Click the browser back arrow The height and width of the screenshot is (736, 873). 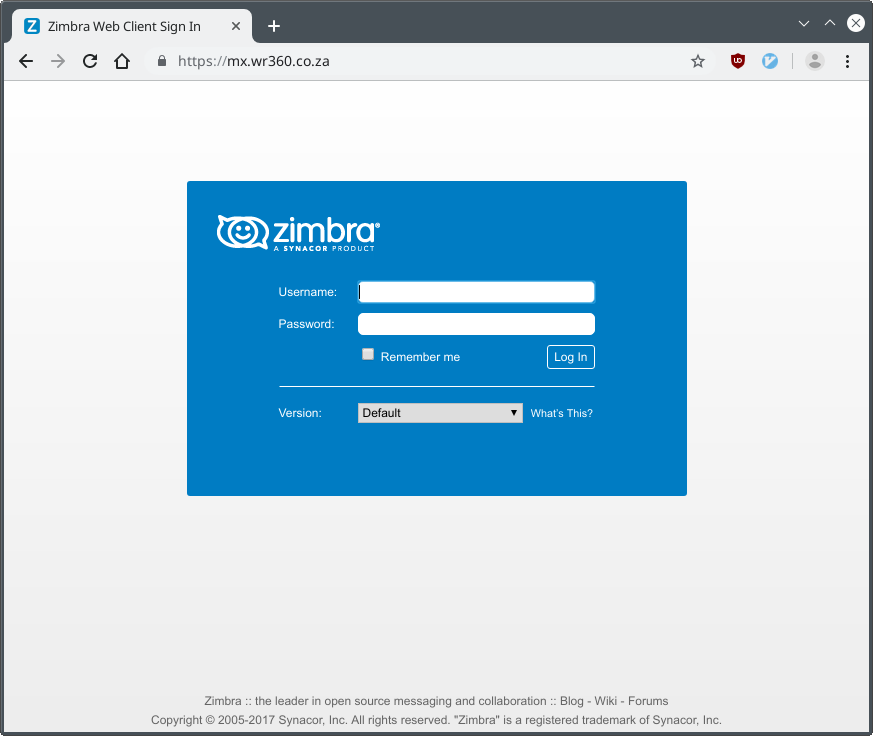click(26, 61)
